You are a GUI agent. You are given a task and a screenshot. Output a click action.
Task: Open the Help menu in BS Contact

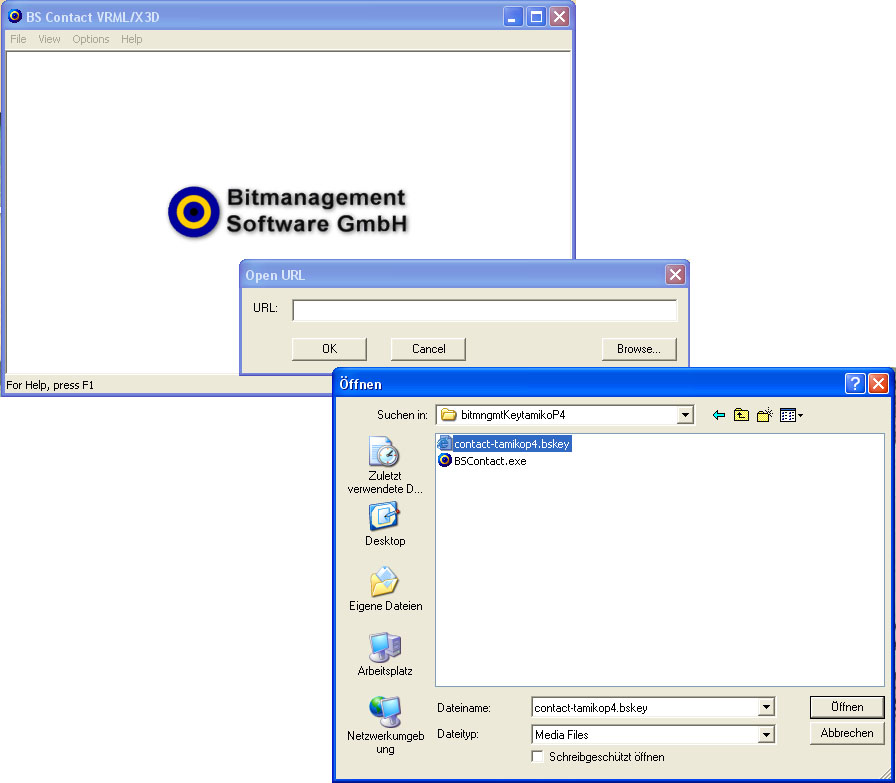tap(131, 39)
